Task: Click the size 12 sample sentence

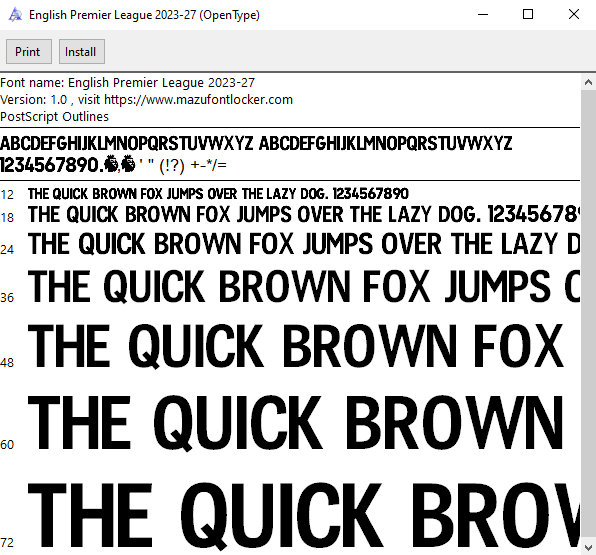Action: pyautogui.click(x=218, y=194)
